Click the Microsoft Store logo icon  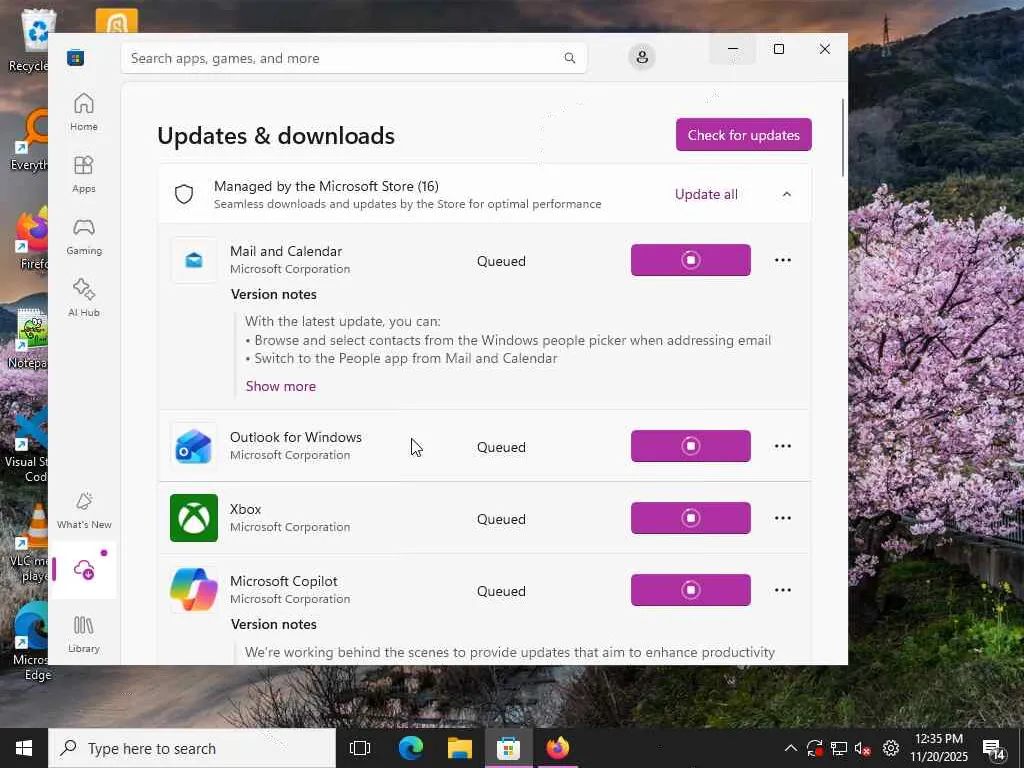click(x=75, y=58)
